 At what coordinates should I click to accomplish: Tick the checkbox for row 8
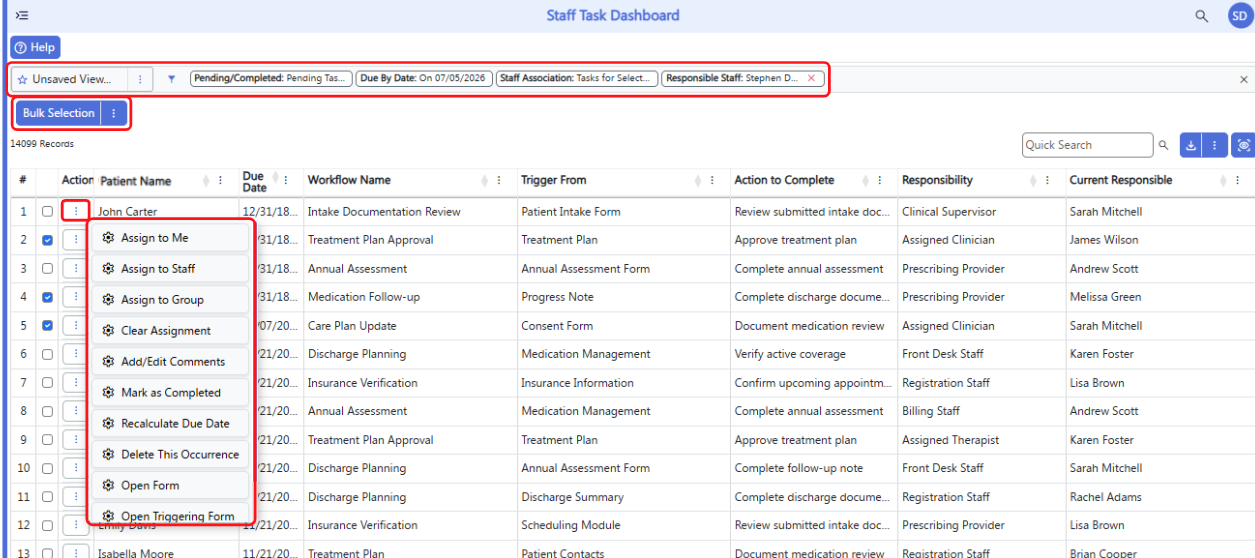coord(47,411)
